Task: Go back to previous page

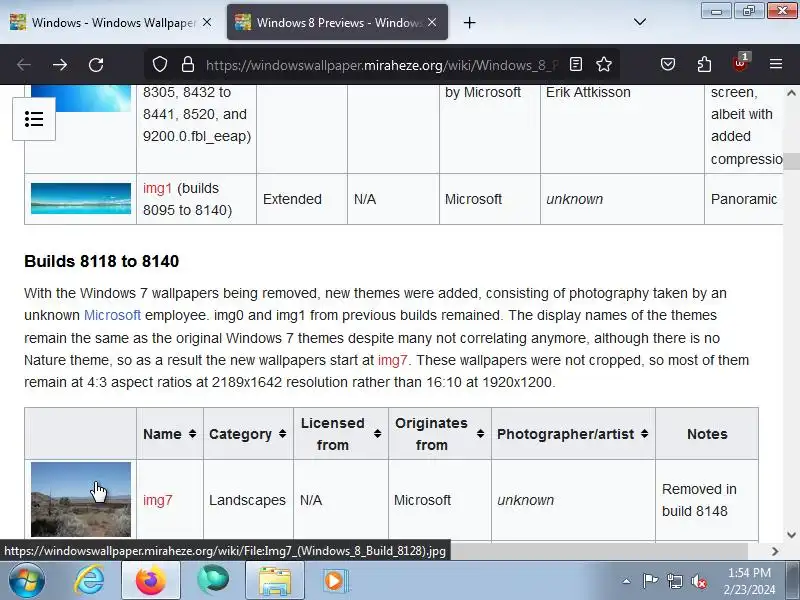Action: (23, 65)
